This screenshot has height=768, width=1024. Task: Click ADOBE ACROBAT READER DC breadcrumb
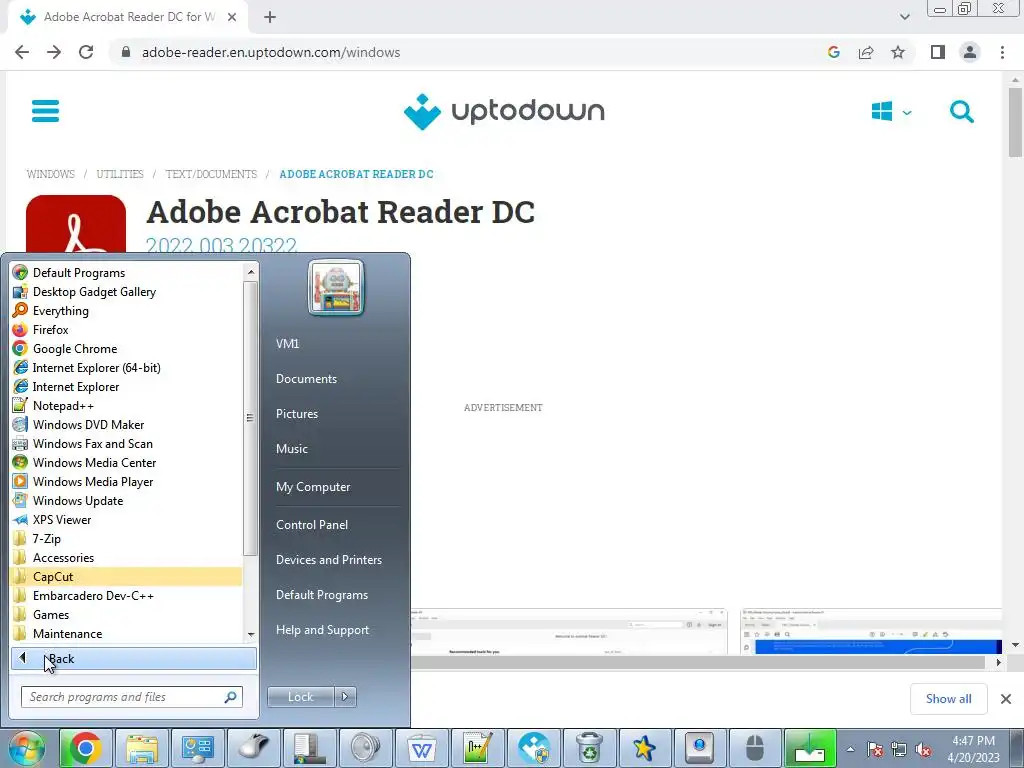coord(356,174)
